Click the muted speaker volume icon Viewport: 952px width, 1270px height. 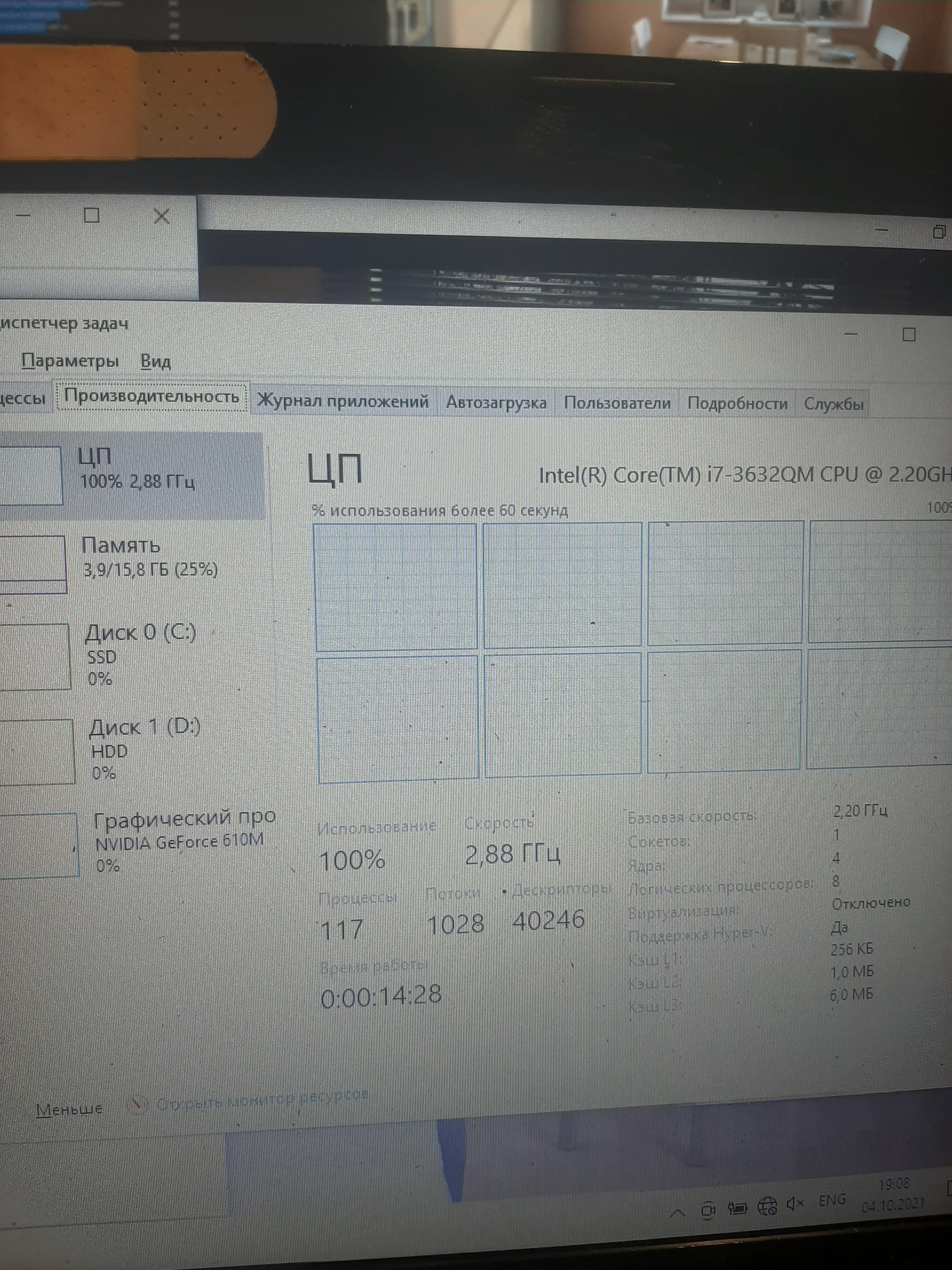tap(795, 1204)
